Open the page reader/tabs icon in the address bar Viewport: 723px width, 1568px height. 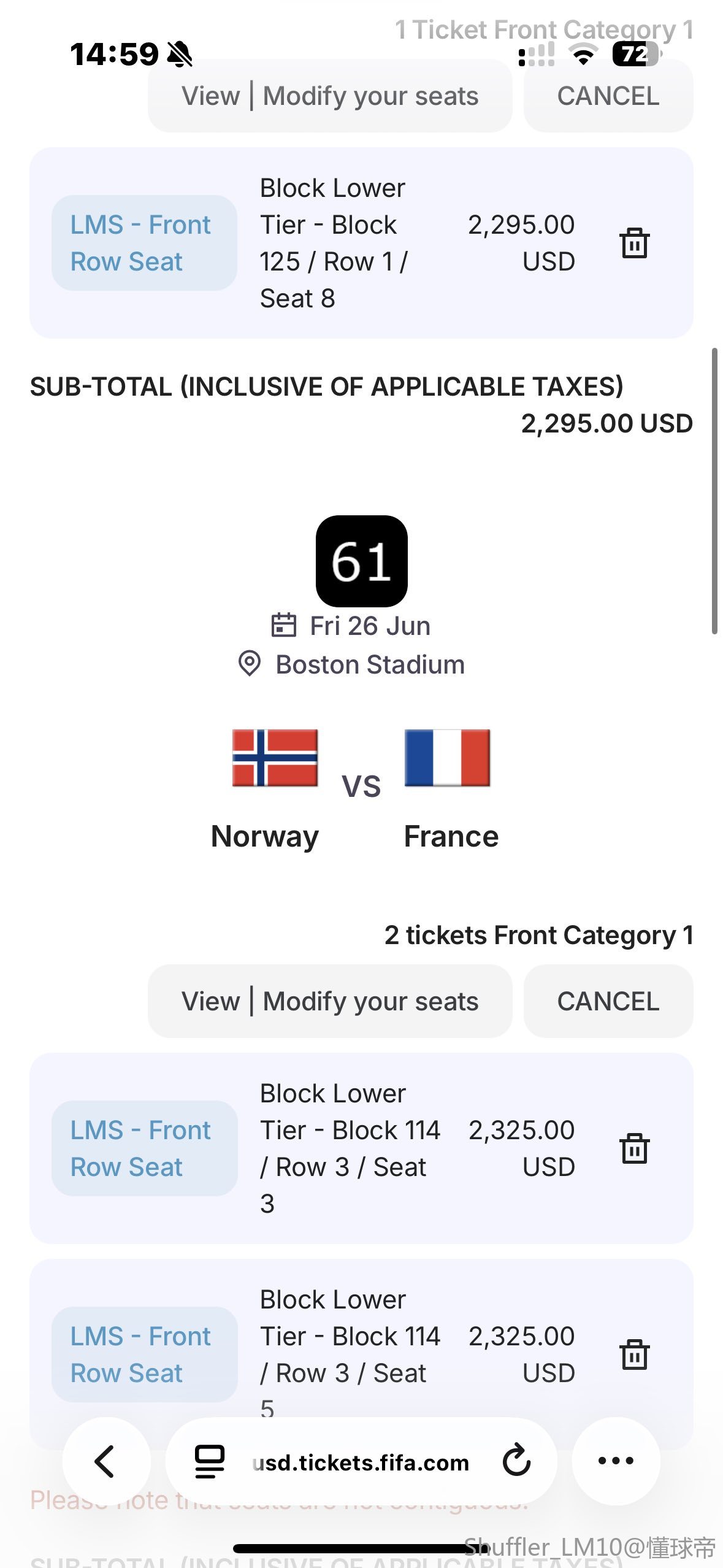click(209, 1461)
